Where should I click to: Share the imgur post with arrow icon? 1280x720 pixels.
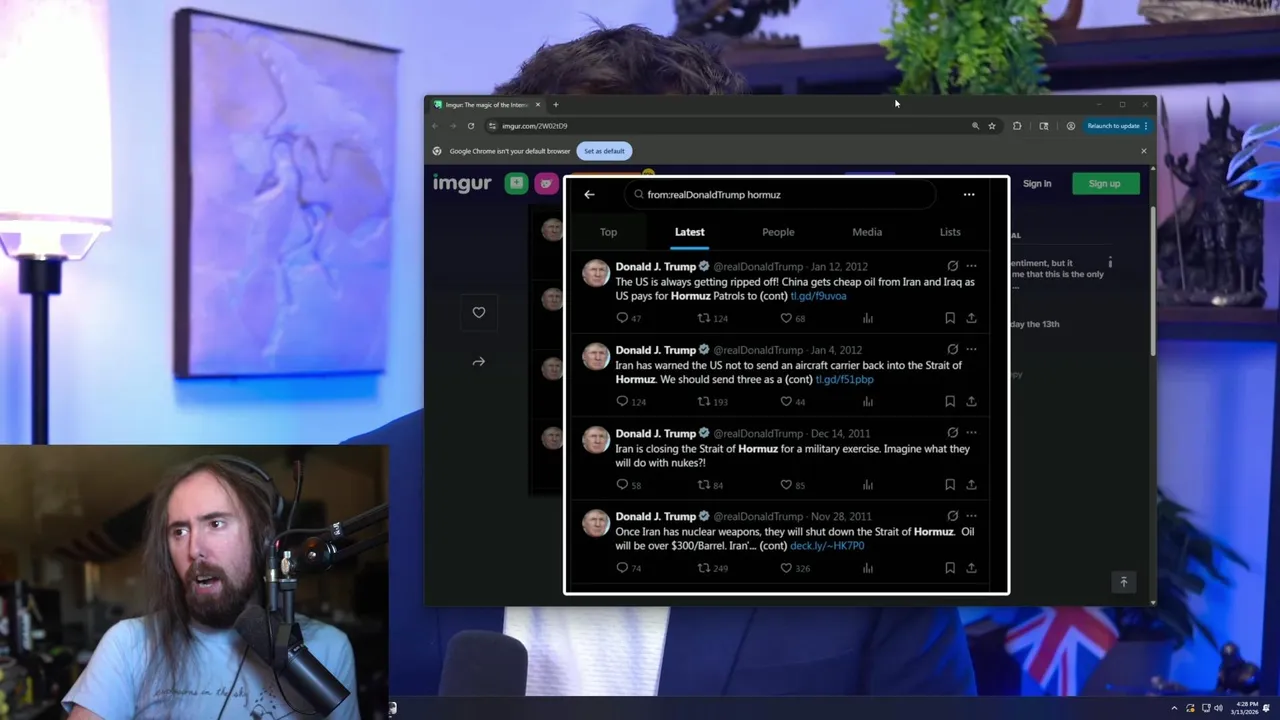(479, 362)
